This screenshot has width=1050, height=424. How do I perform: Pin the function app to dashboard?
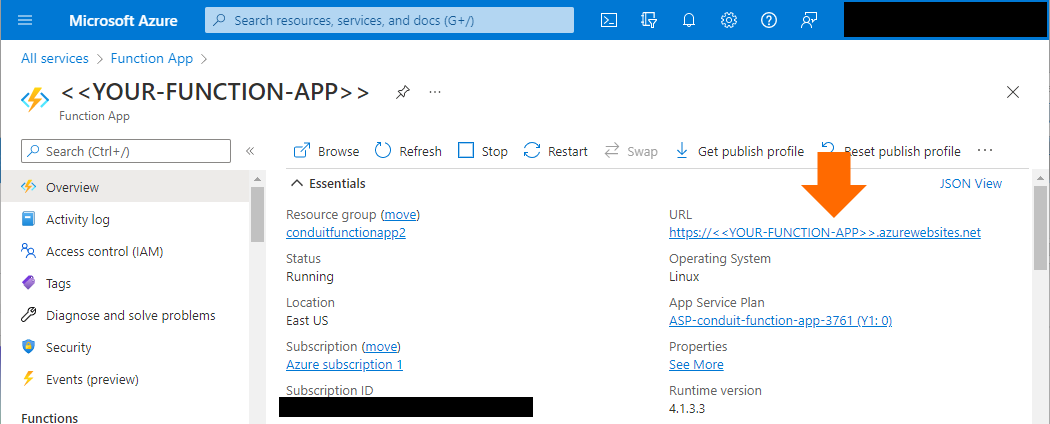coord(402,92)
